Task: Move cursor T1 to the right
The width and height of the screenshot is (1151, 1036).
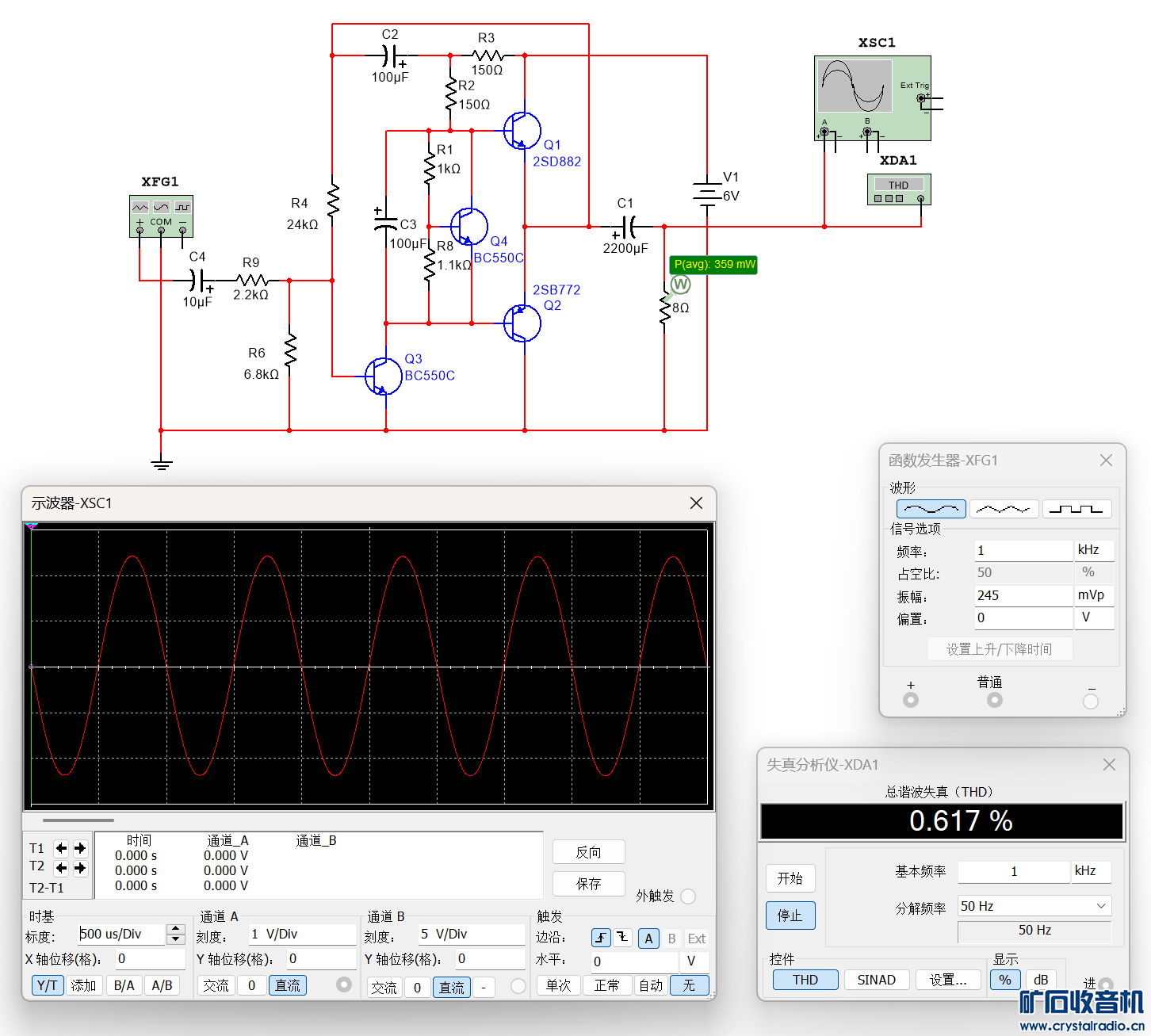Action: click(x=80, y=848)
